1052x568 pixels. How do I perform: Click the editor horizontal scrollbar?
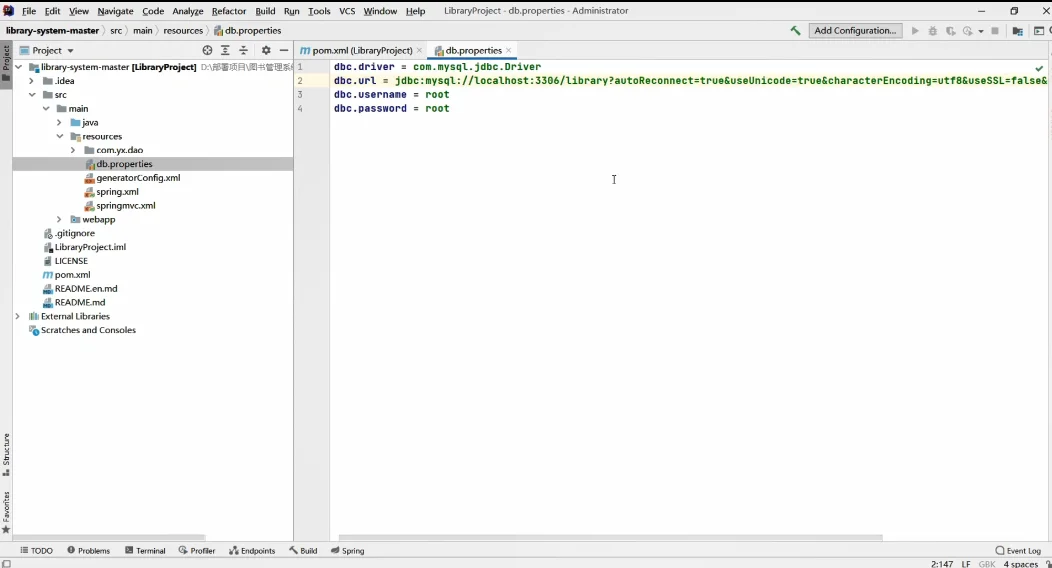pyautogui.click(x=611, y=538)
